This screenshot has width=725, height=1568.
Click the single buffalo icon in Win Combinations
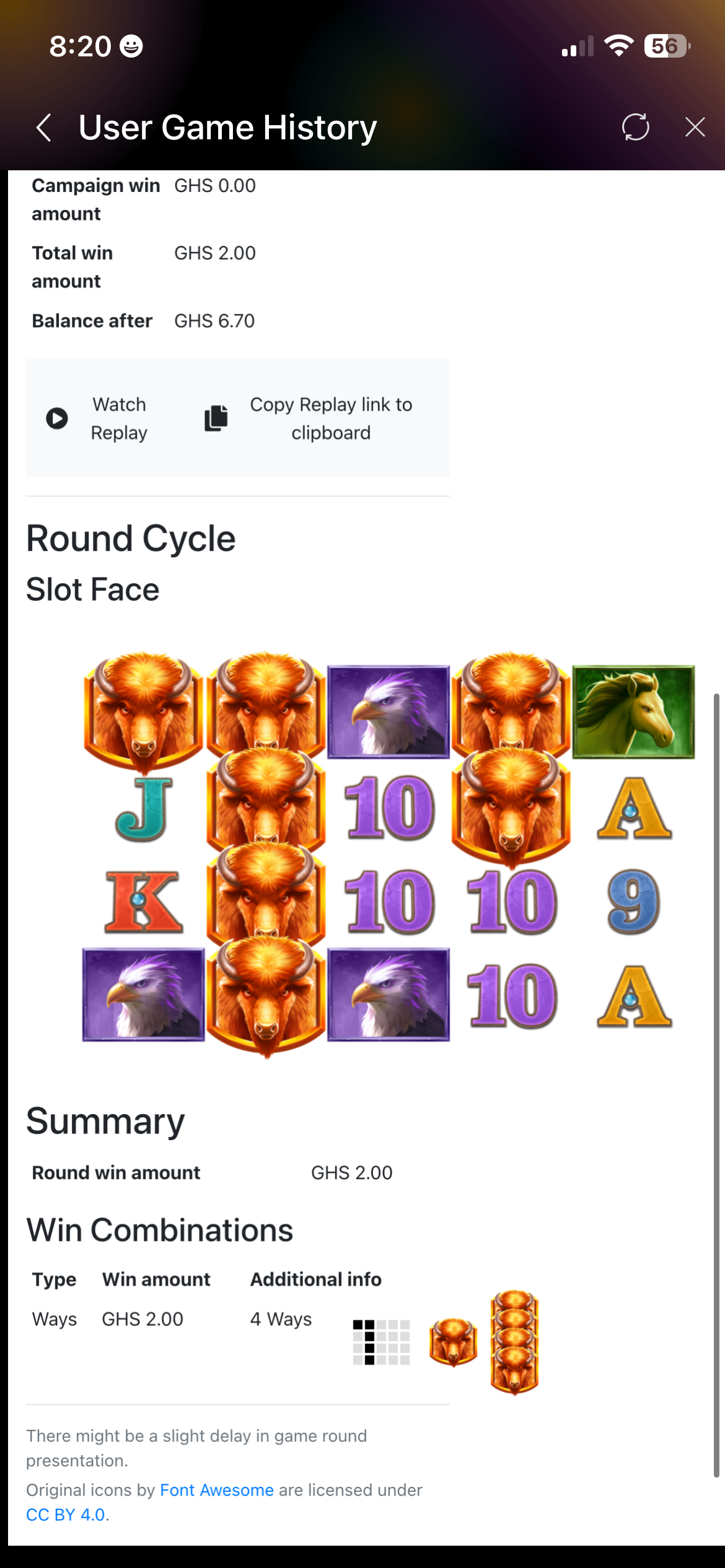coord(453,1342)
